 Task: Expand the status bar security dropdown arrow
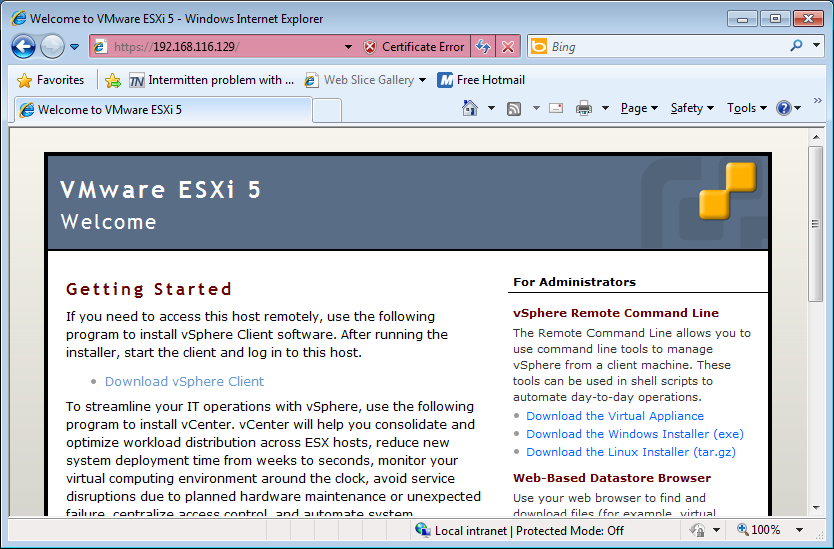(x=716, y=530)
